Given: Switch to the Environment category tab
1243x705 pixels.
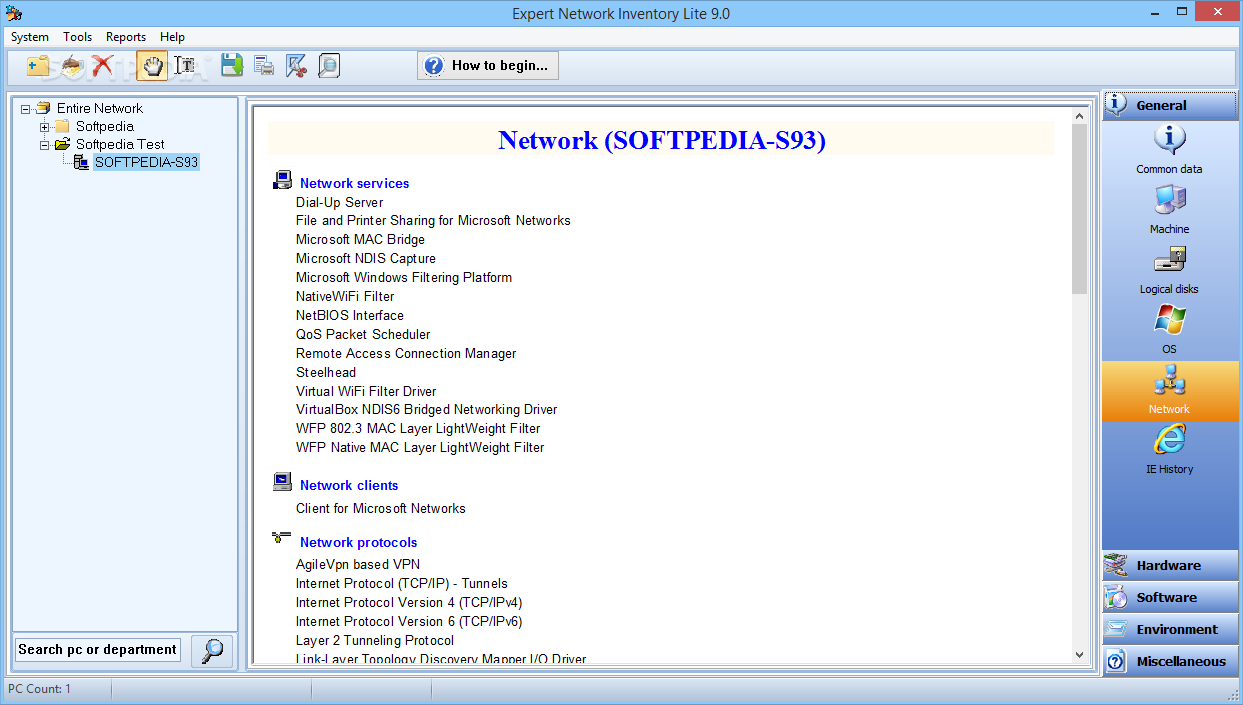Looking at the screenshot, I should click(1170, 629).
